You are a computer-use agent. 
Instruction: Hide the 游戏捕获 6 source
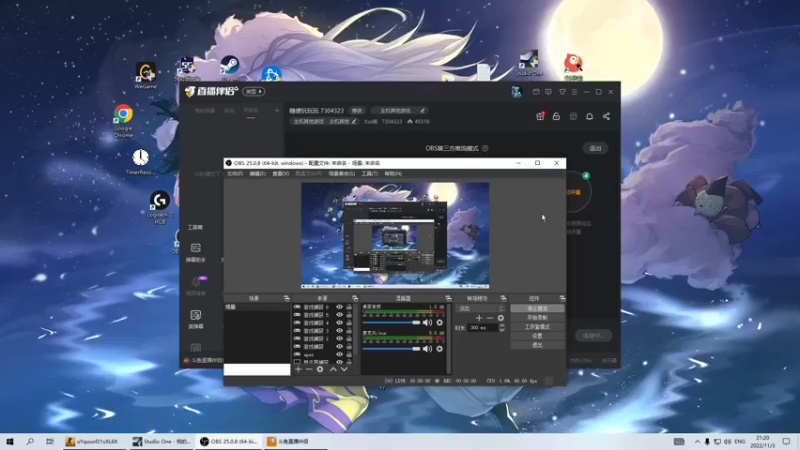[339, 307]
